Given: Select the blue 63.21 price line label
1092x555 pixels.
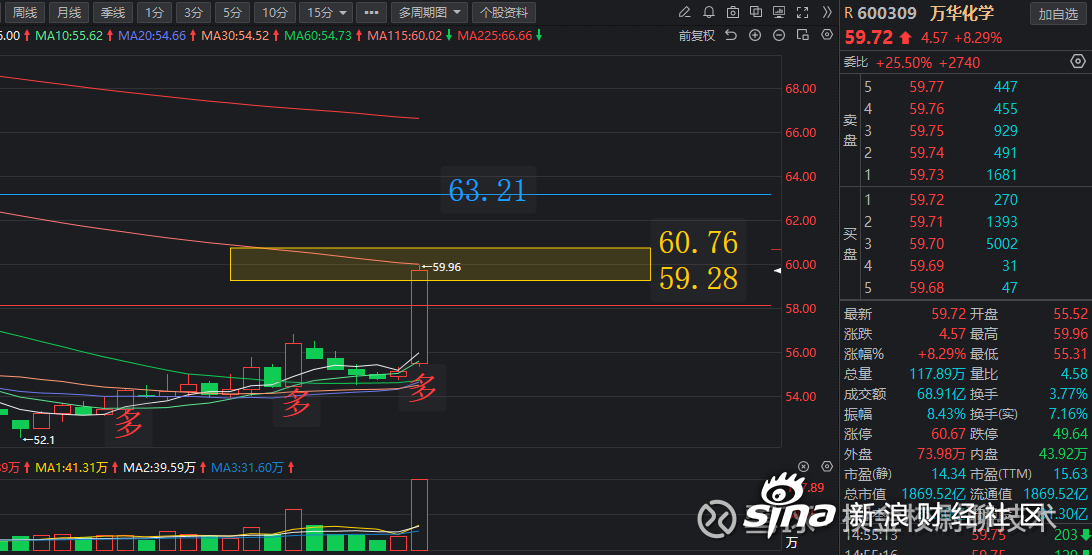Looking at the screenshot, I should coord(488,190).
